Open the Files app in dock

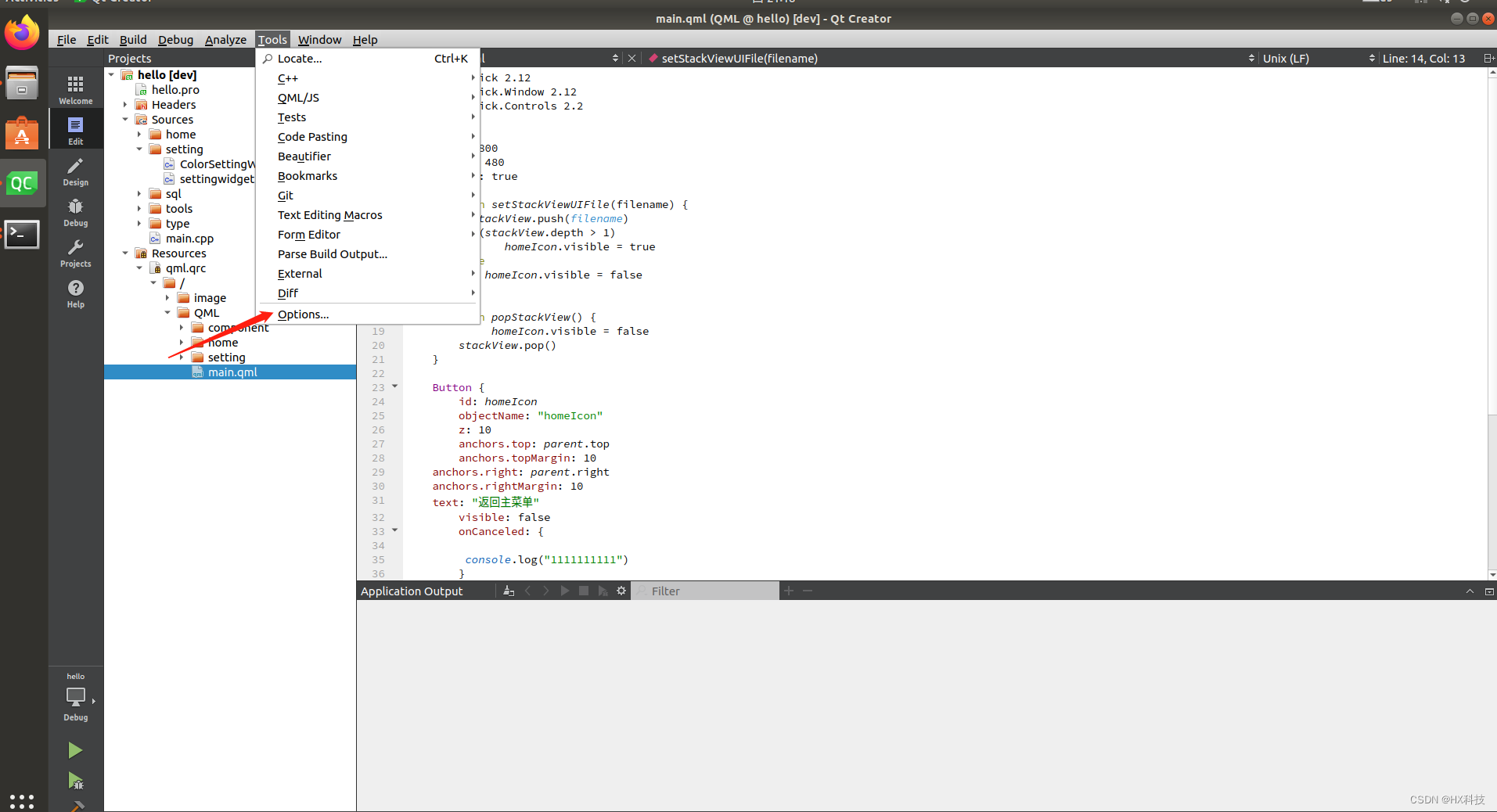22,83
